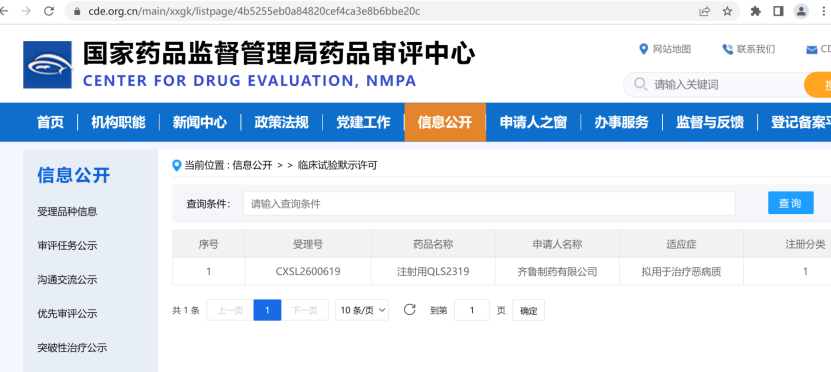This screenshot has height=372, width=831.
Task: Bookmark this page with the star icon
Action: tap(728, 11)
